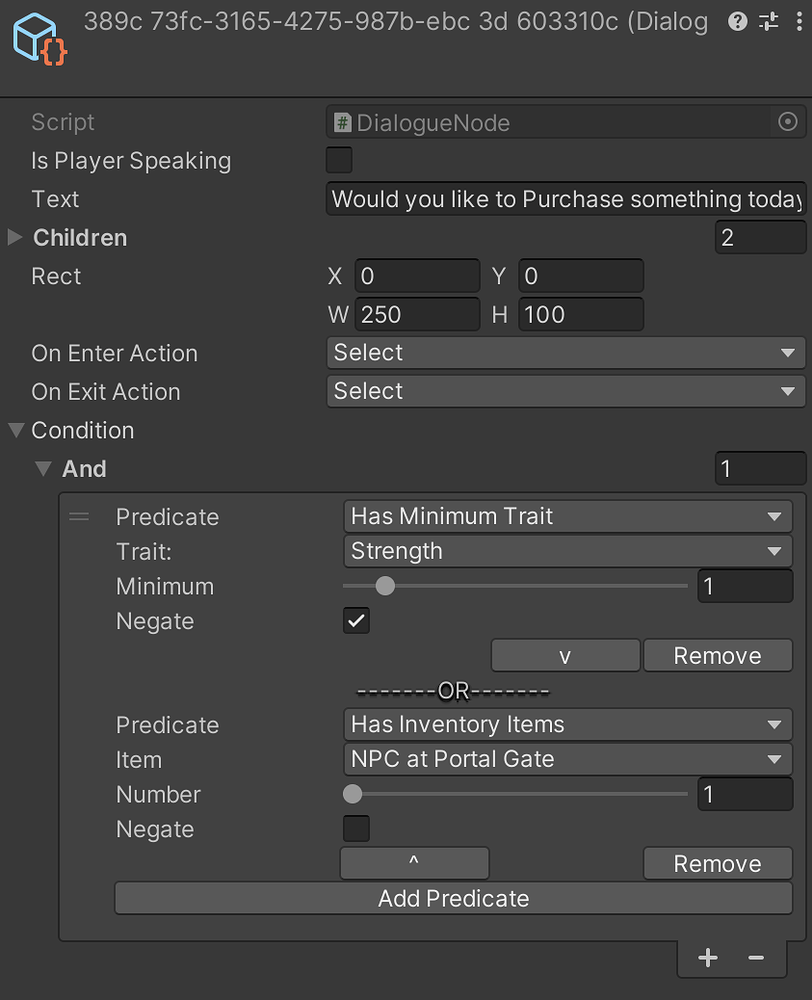Click the dialogue Text input field
The height and width of the screenshot is (1000, 812).
point(566,199)
